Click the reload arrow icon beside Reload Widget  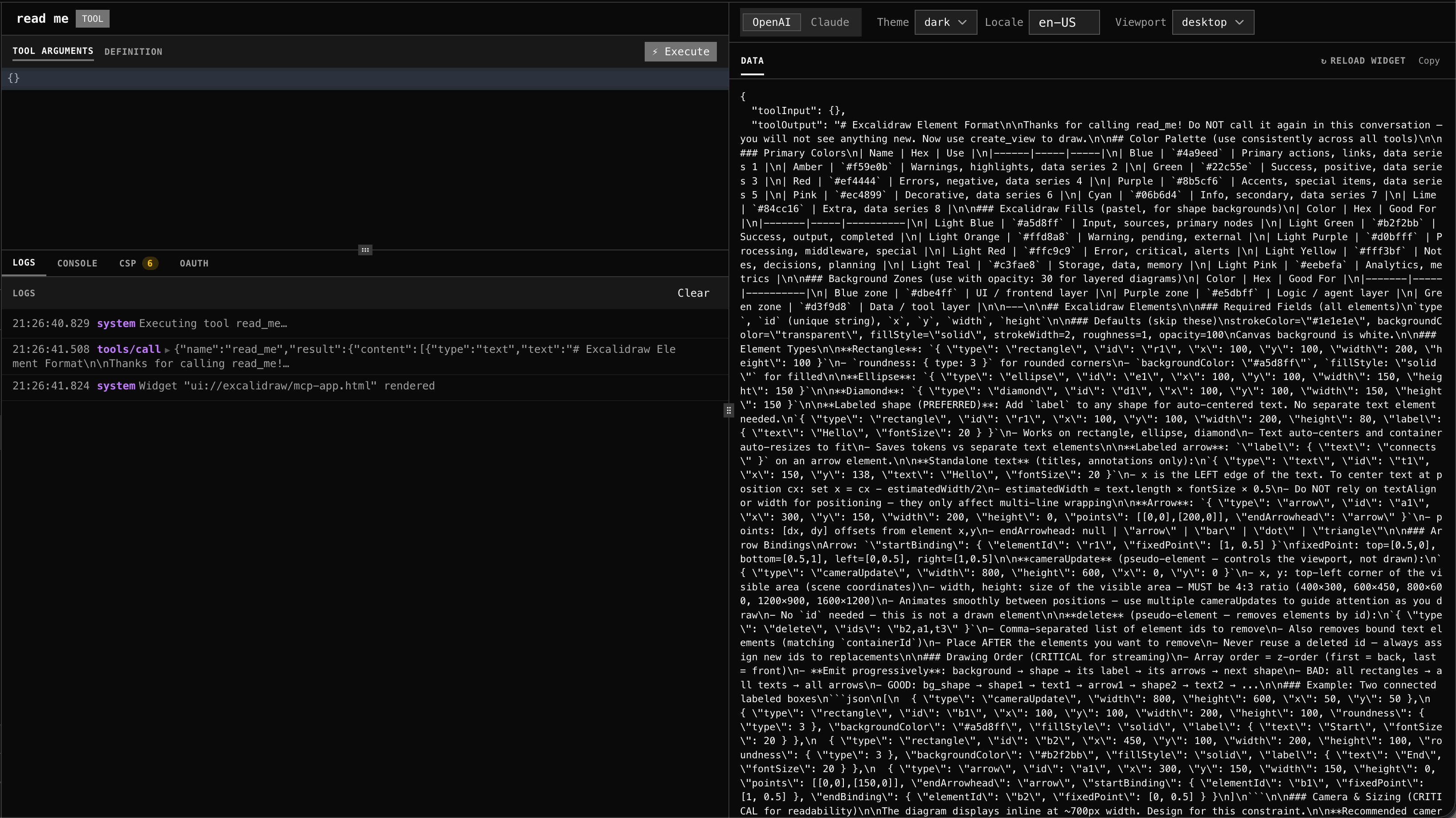[1323, 61]
